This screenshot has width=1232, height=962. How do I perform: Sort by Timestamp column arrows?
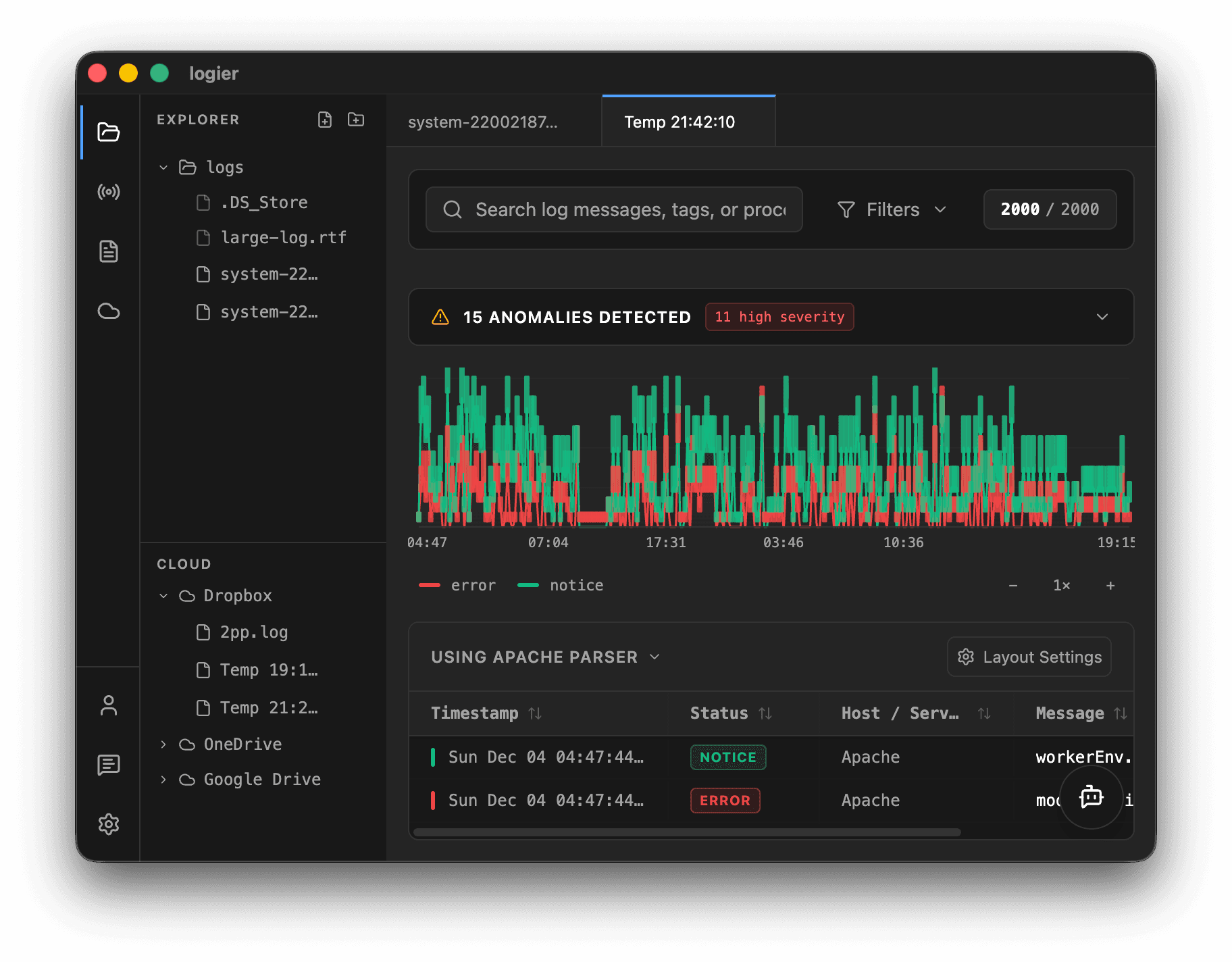[535, 713]
